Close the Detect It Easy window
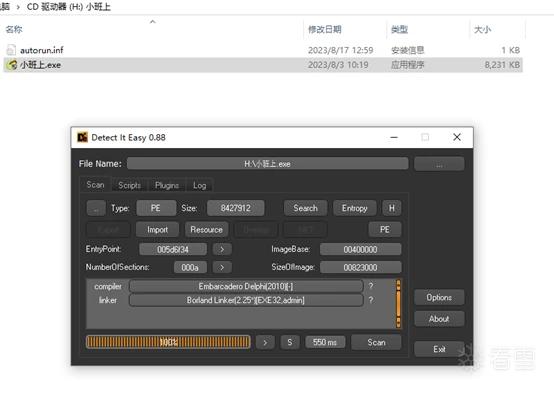Screen dimensions: 554x393 pos(457,137)
